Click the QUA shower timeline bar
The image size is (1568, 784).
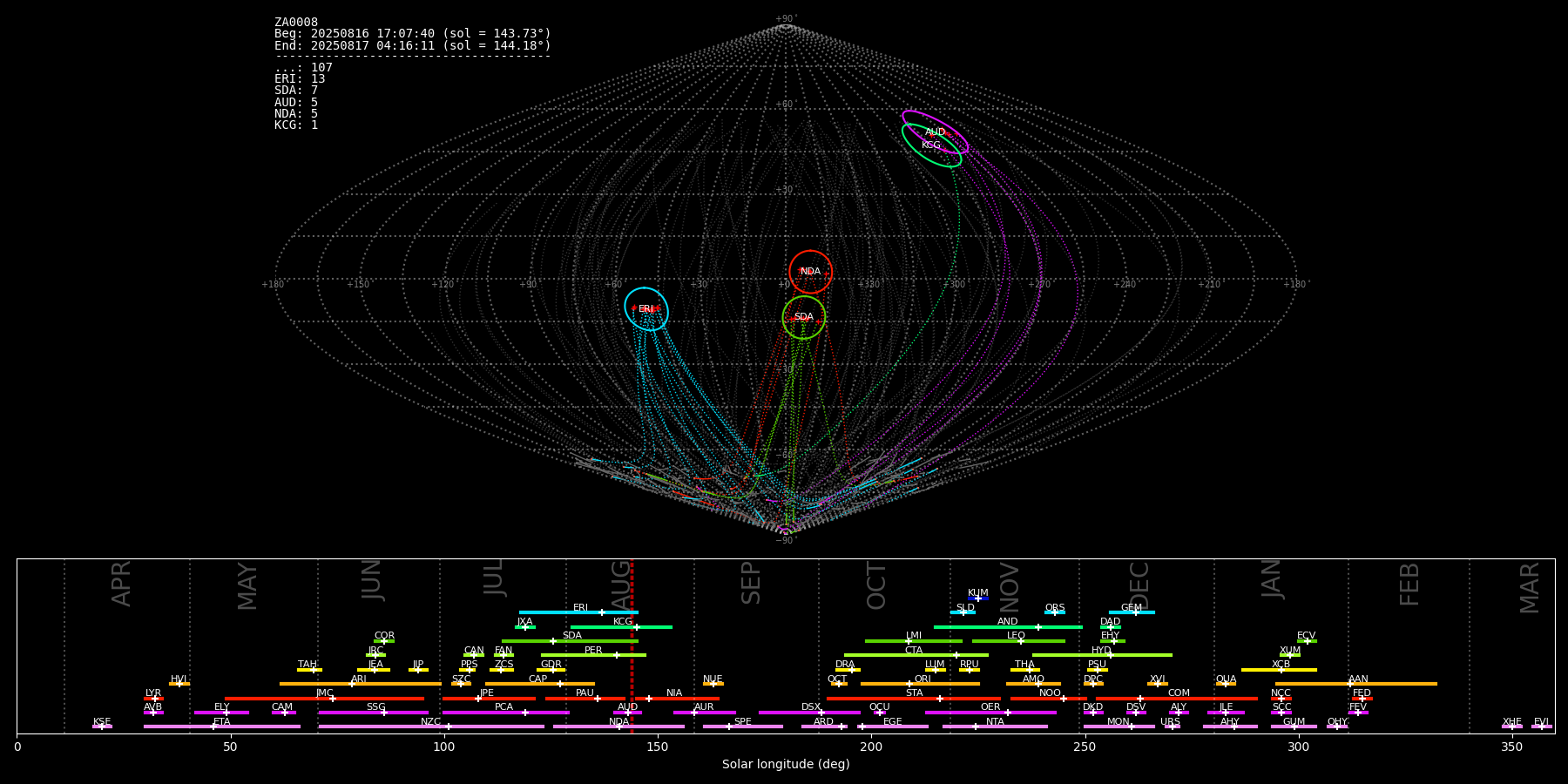click(1226, 684)
